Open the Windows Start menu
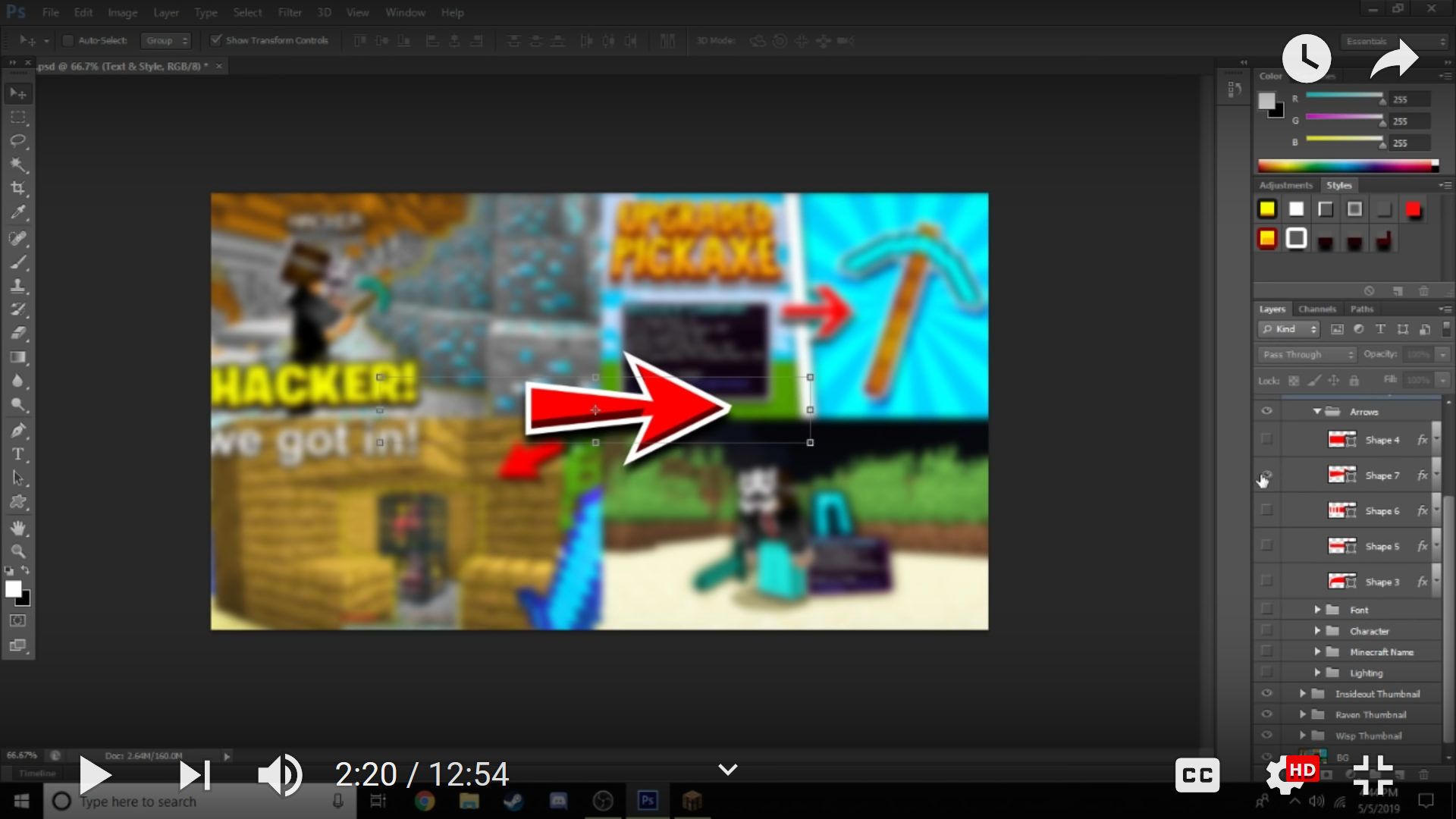 coord(21,802)
